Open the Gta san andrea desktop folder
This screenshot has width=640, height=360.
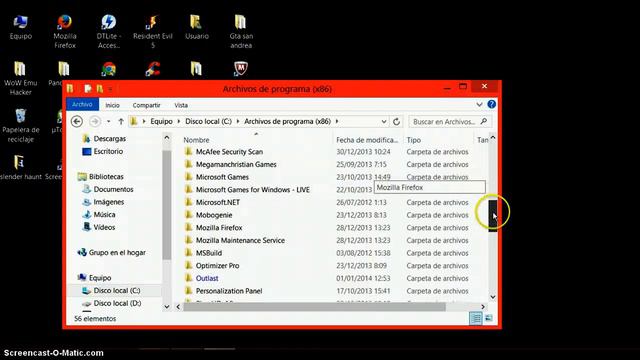241,31
